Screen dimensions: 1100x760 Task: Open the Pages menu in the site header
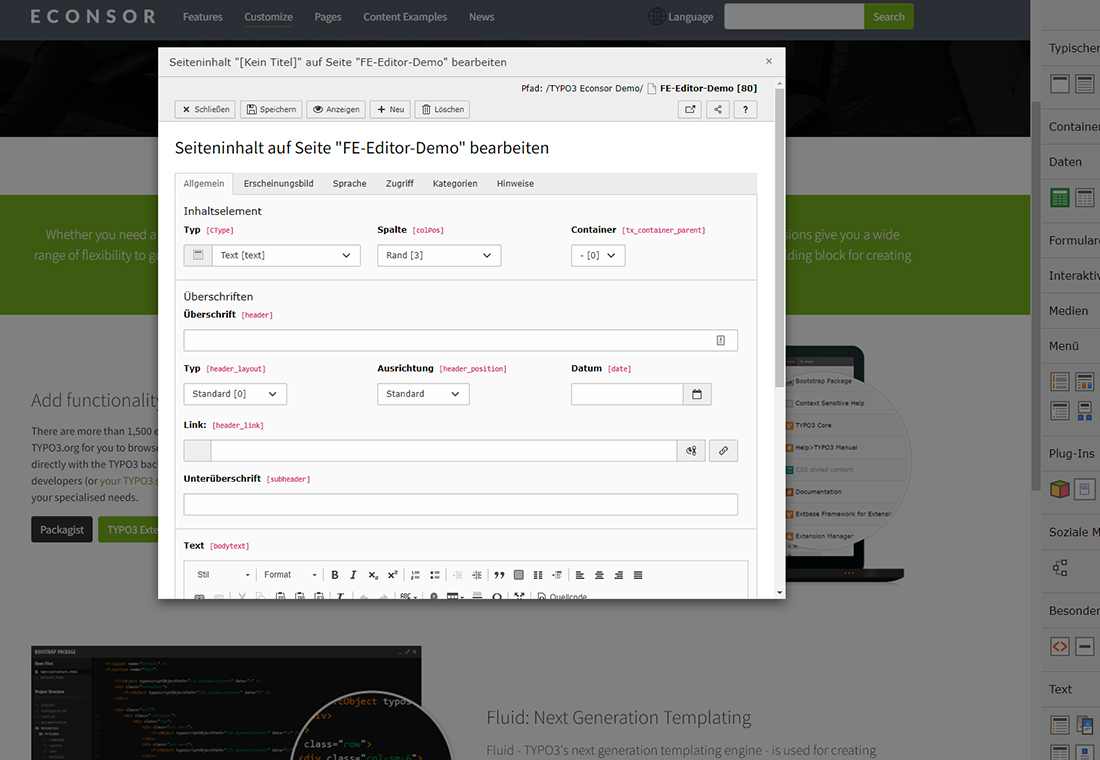[x=328, y=17]
